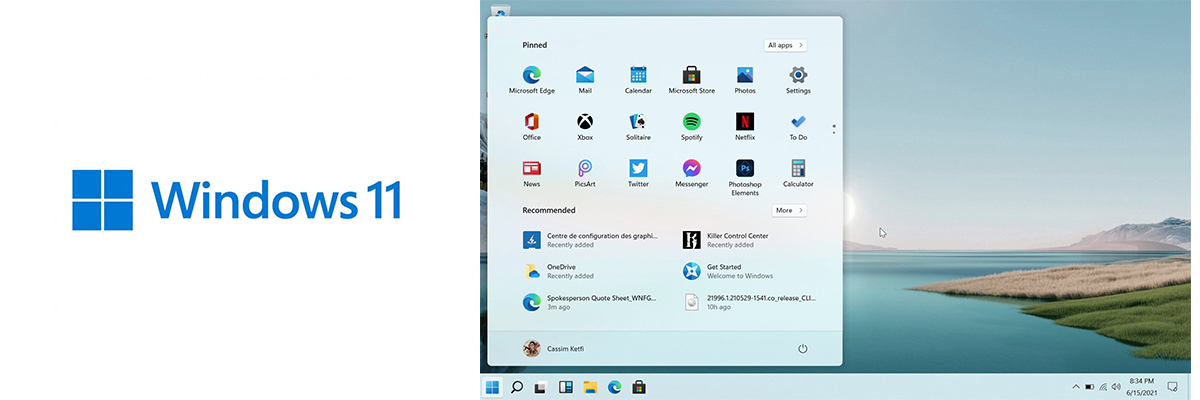The width and height of the screenshot is (1200, 400).
Task: Click the power button in Start menu
Action: click(802, 348)
